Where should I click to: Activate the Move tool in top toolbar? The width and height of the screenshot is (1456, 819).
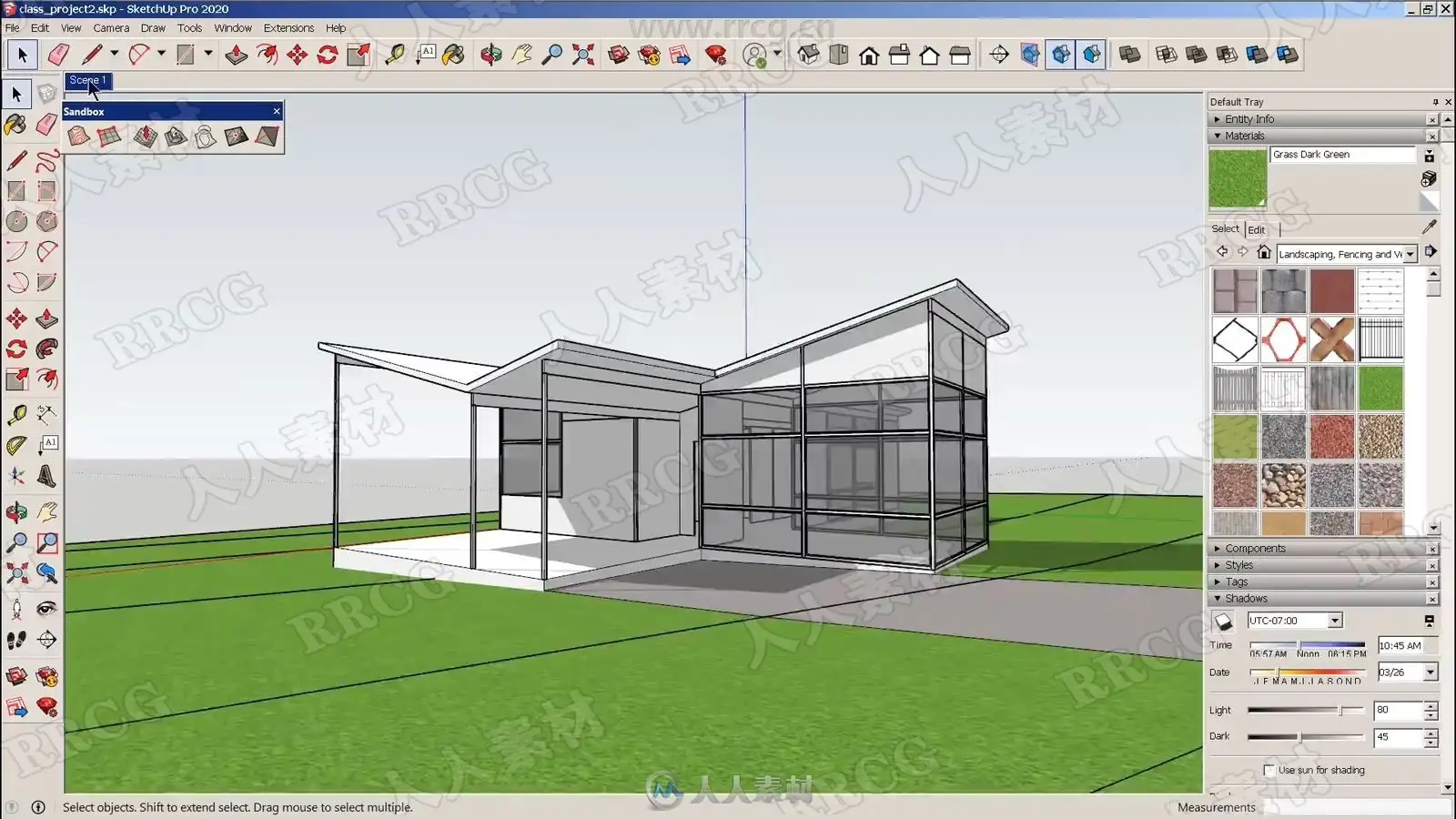298,55
